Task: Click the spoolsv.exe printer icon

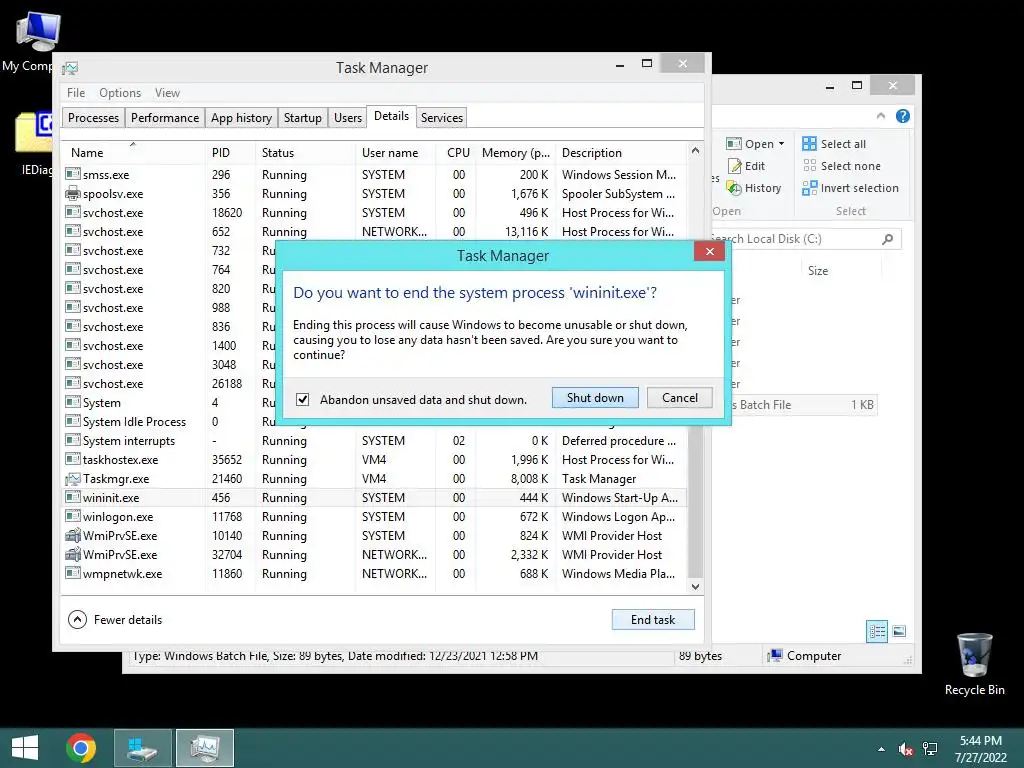Action: [x=73, y=193]
